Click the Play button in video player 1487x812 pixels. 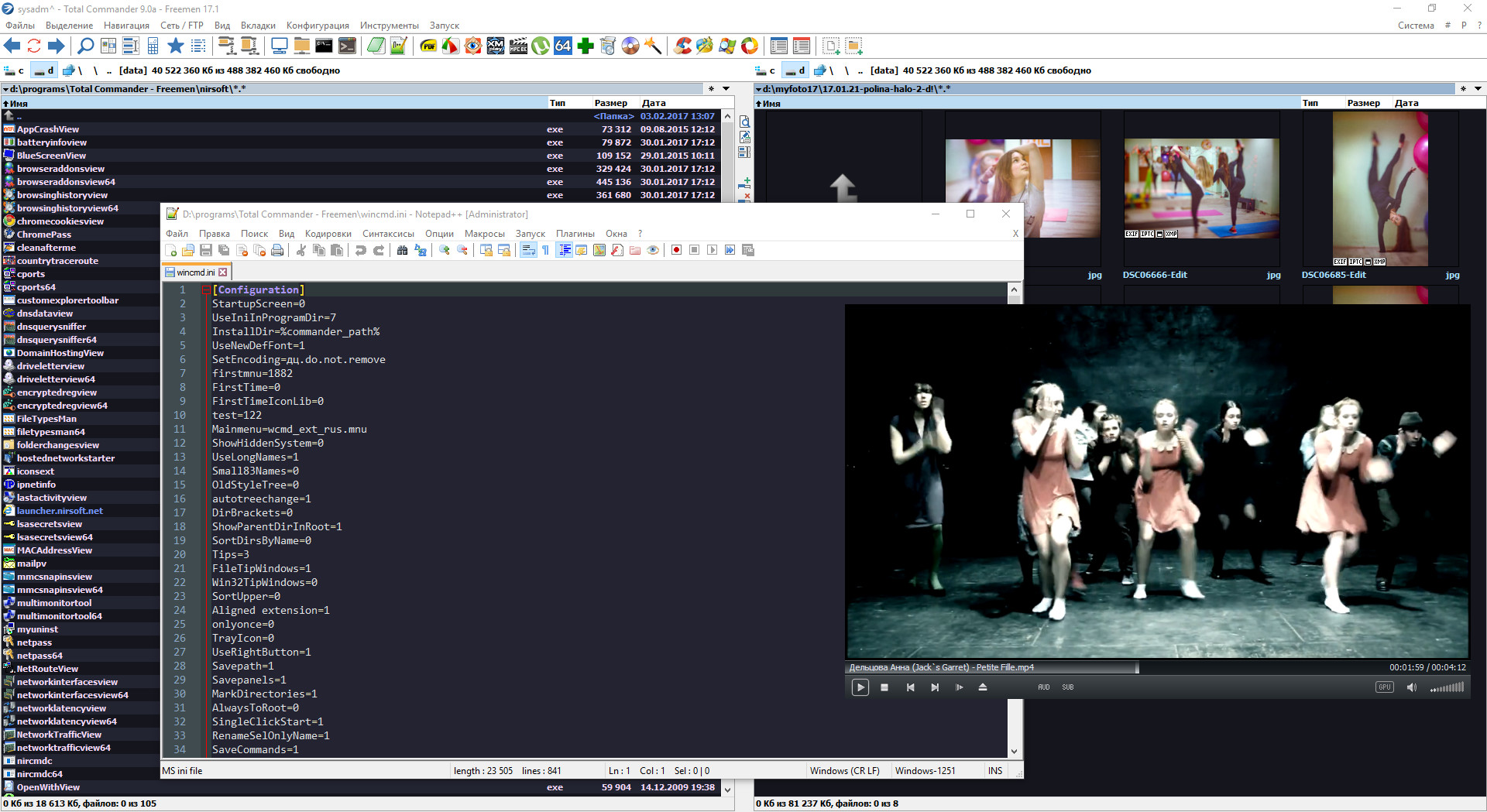[860, 687]
